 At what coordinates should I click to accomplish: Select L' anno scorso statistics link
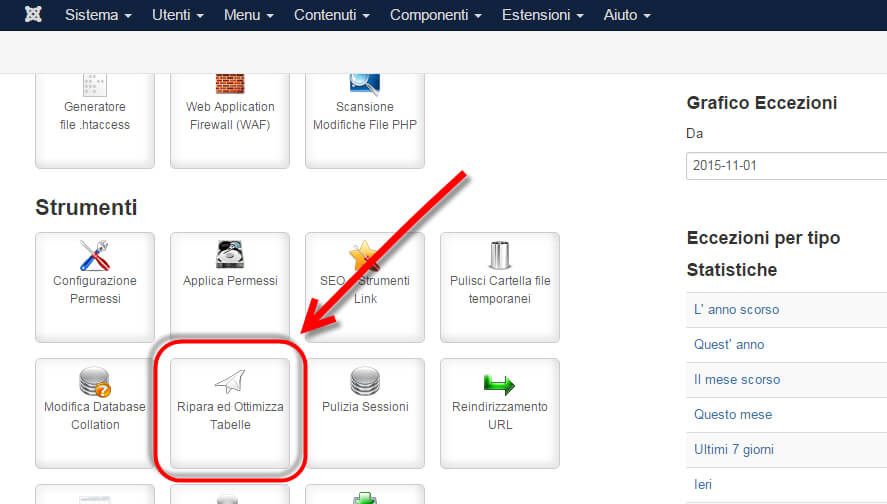[737, 310]
